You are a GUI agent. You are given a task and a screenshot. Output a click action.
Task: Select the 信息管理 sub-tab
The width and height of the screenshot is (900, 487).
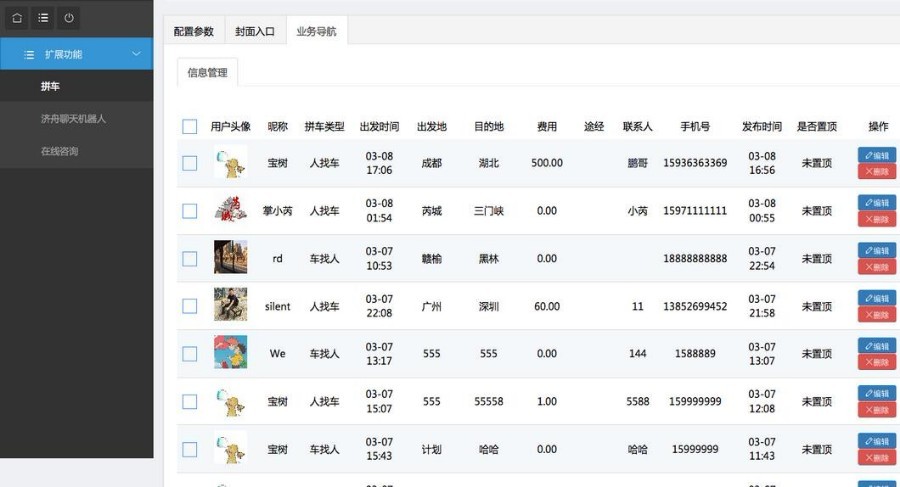click(x=207, y=72)
